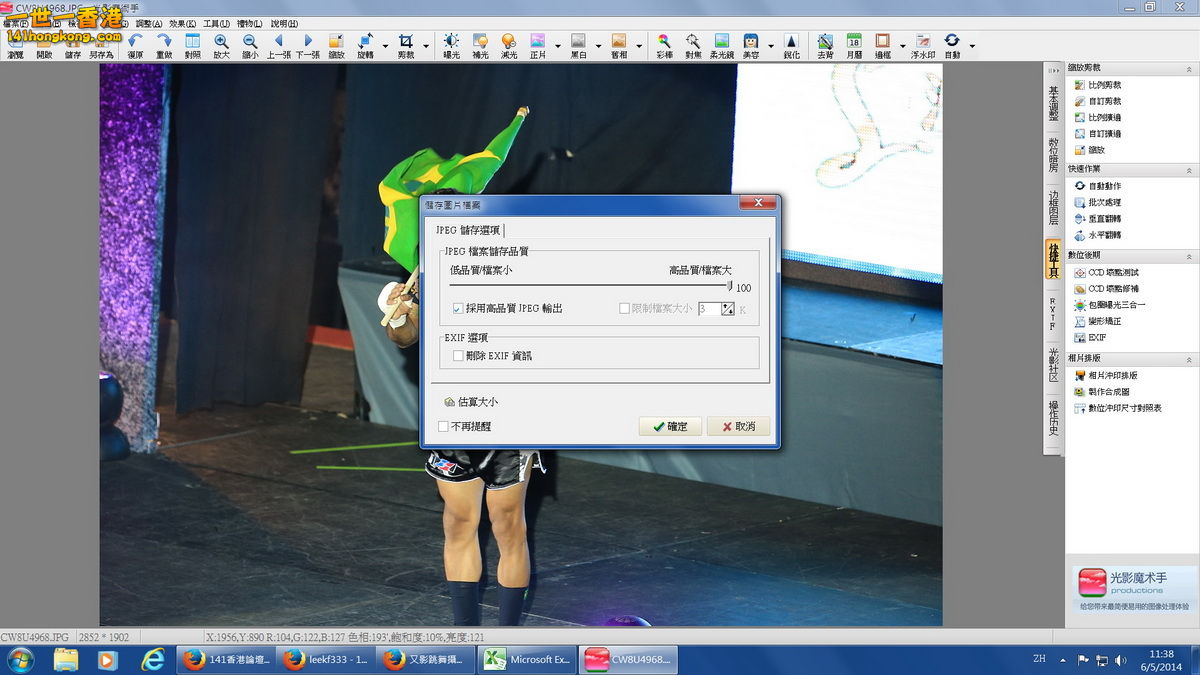Screen dimensions: 1200x675
Task: Cancel the dialog with 取消 button
Action: point(738,426)
